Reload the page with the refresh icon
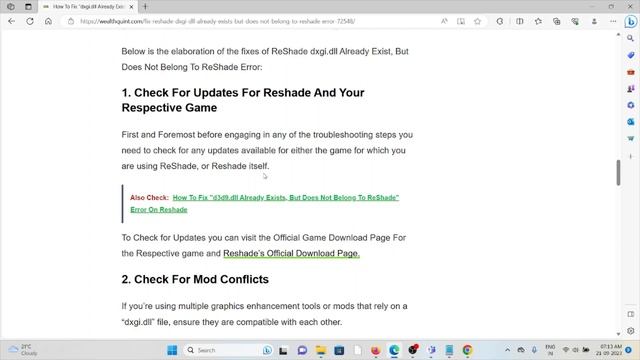This screenshot has height=360, width=640. point(30,21)
